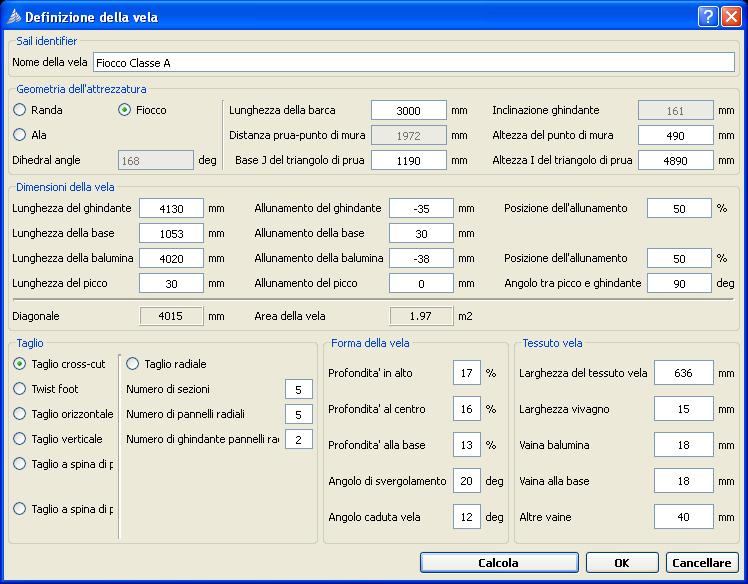Edit Profondita' al centro value

[467, 409]
